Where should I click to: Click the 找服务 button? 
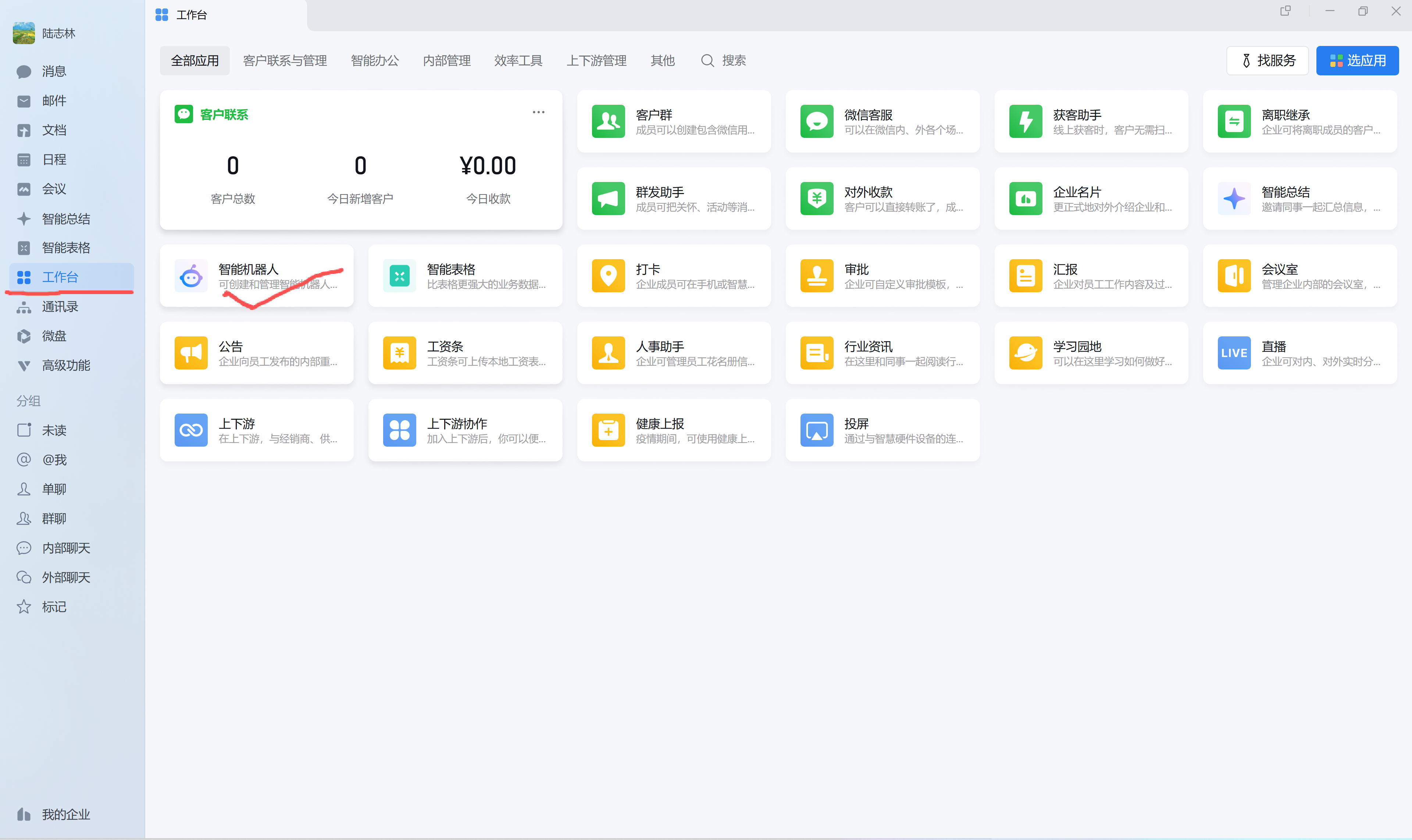tap(1267, 61)
